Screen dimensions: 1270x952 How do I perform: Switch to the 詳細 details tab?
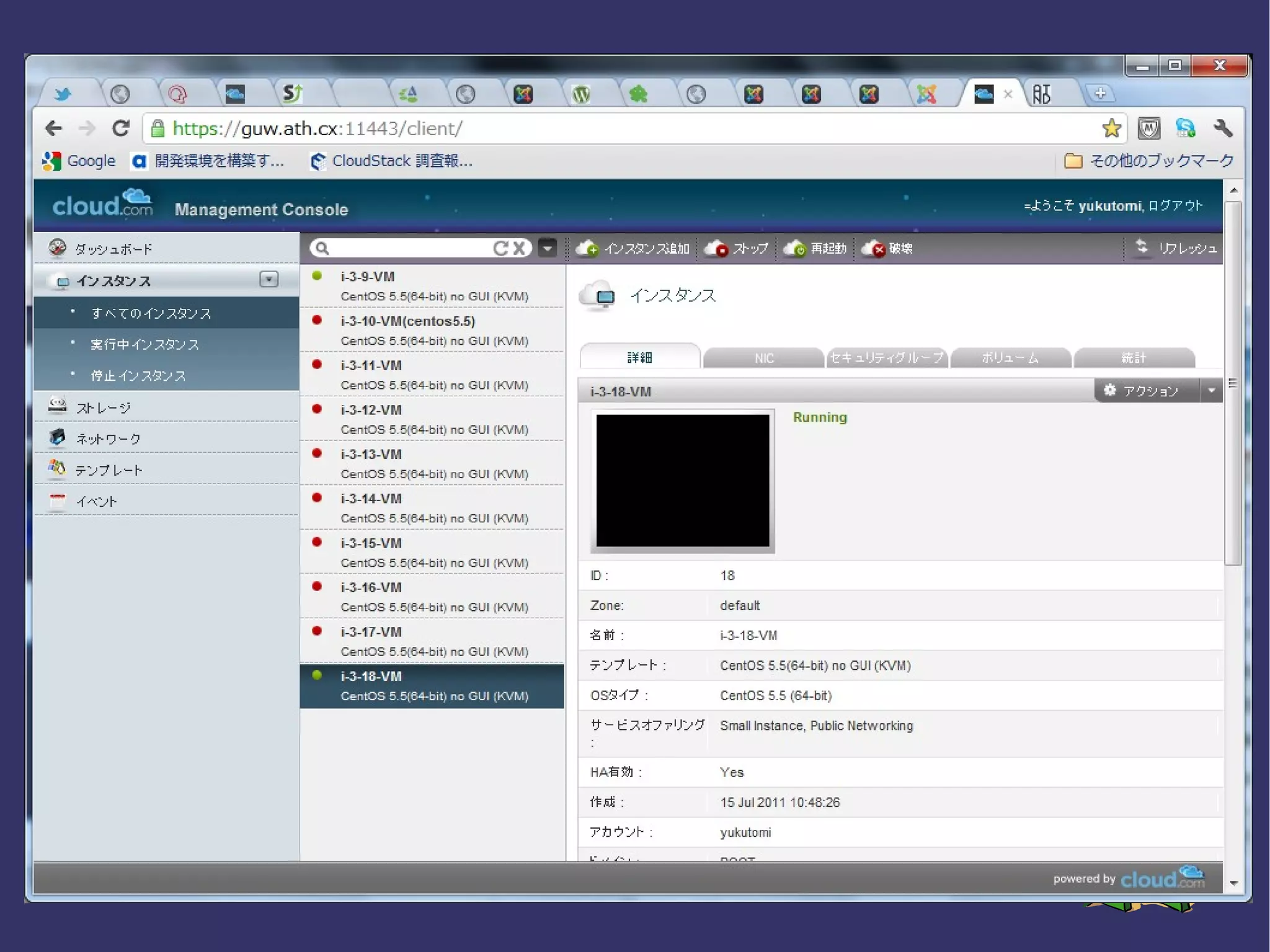640,357
